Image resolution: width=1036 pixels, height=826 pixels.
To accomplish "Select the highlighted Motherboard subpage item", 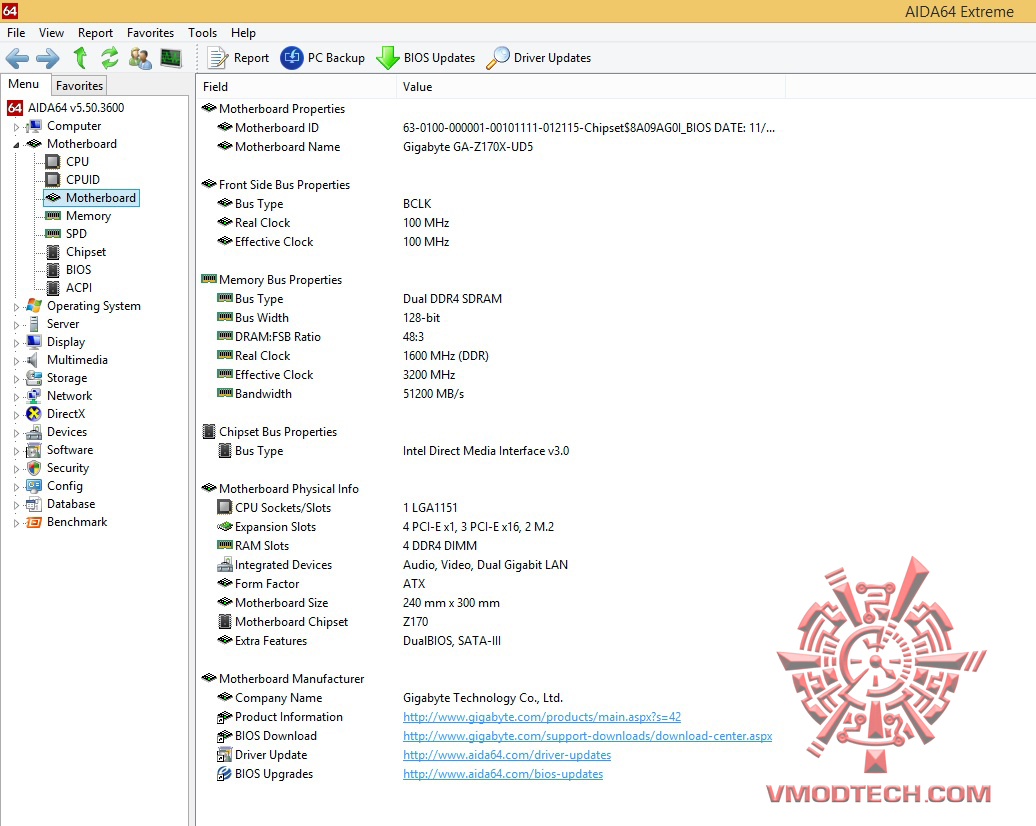I will (x=91, y=198).
